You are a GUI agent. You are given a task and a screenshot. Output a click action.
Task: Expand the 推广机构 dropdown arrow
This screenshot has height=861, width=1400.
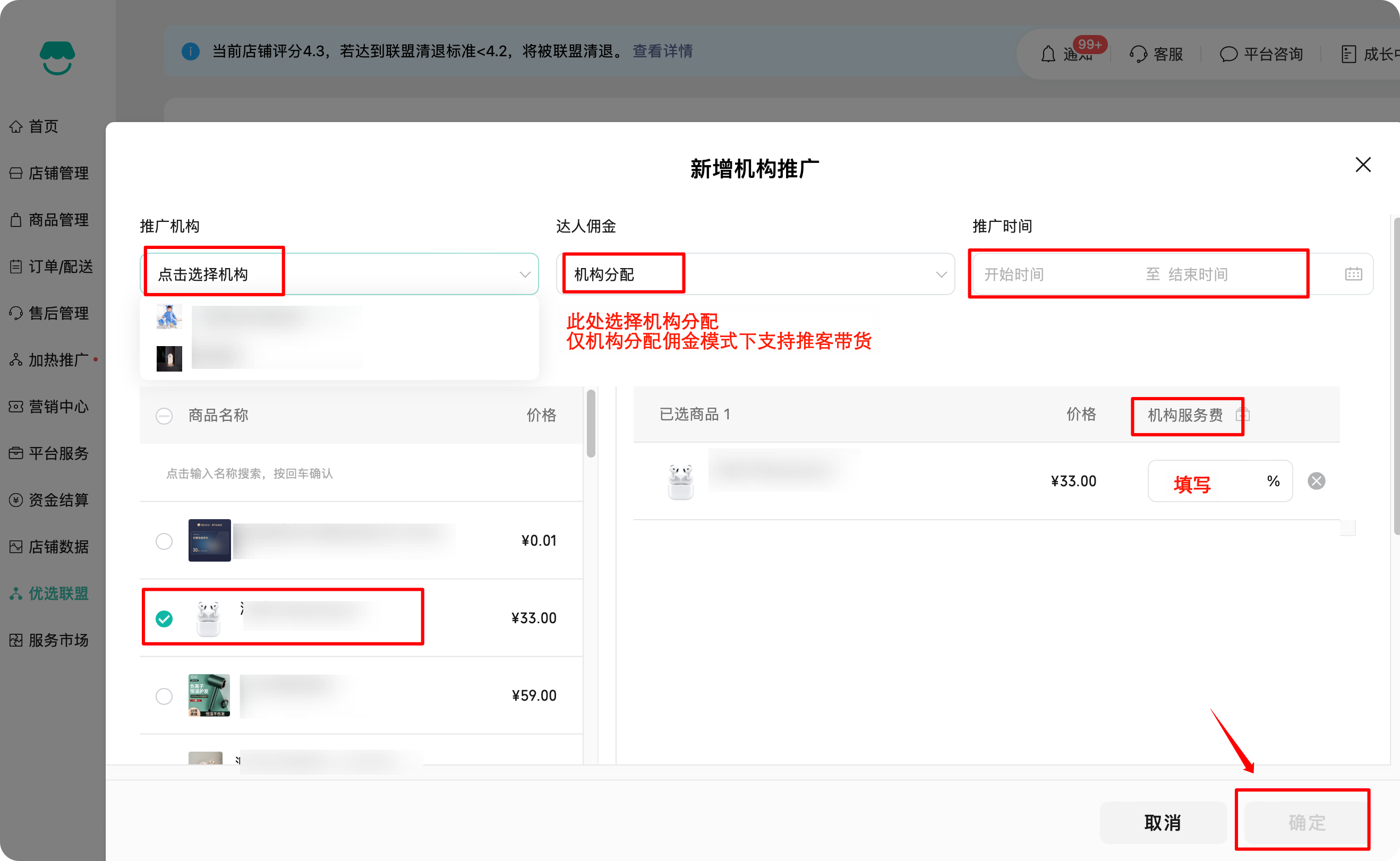(525, 274)
